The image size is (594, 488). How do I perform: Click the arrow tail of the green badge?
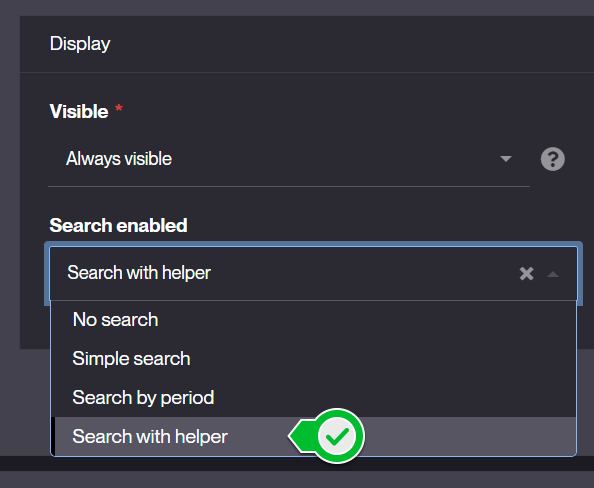[301, 436]
